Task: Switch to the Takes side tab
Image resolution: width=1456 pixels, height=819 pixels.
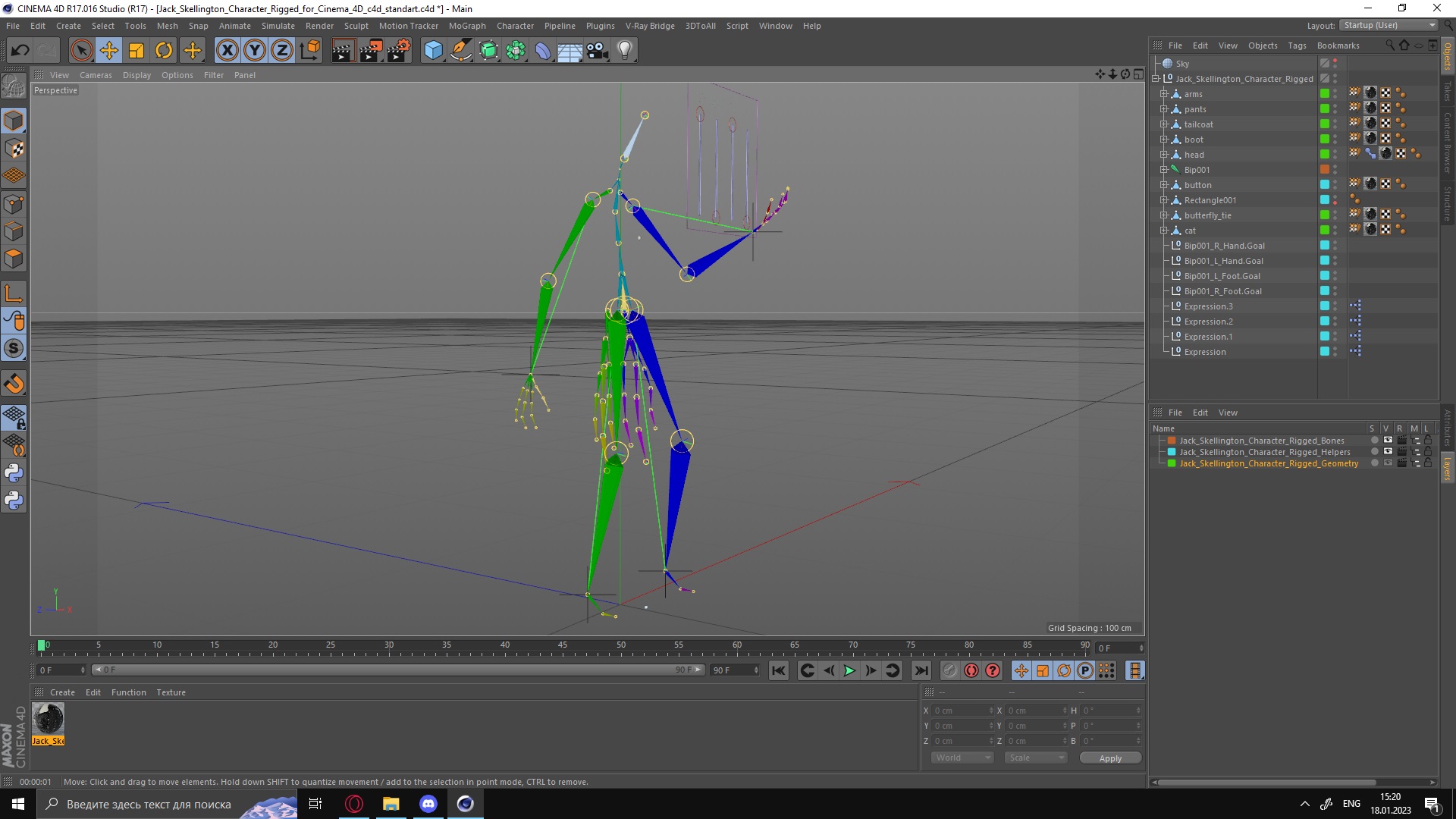Action: [1448, 92]
